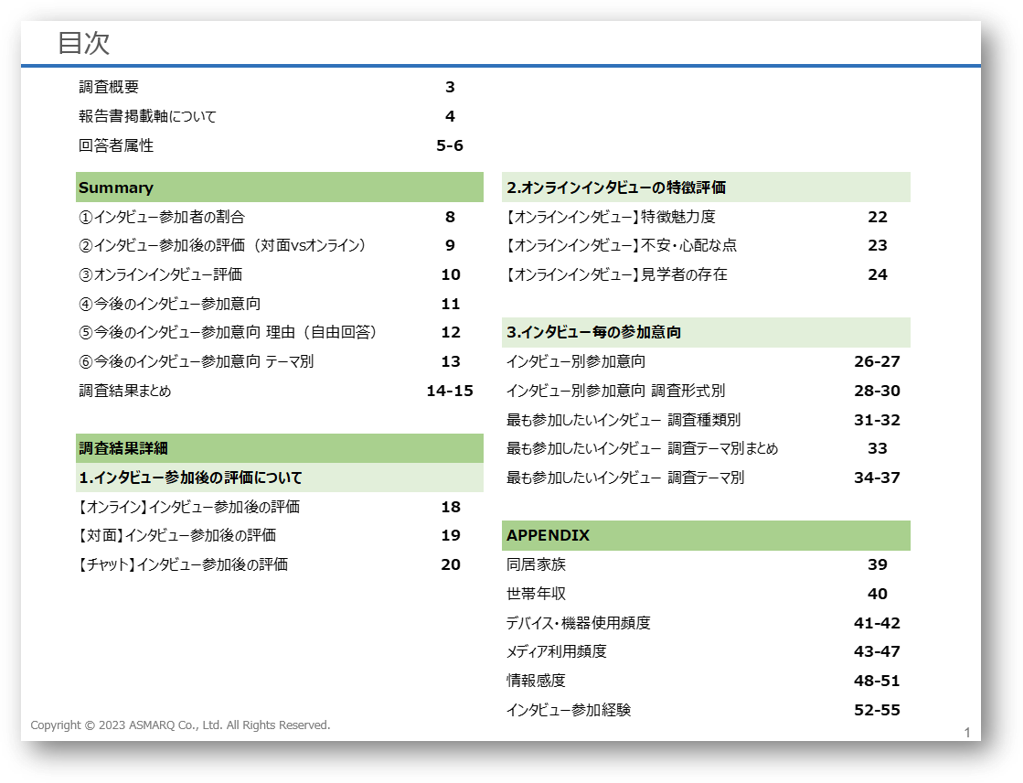Click the 調査概要 contents entry
Image resolution: width=1023 pixels, height=783 pixels.
(x=109, y=88)
